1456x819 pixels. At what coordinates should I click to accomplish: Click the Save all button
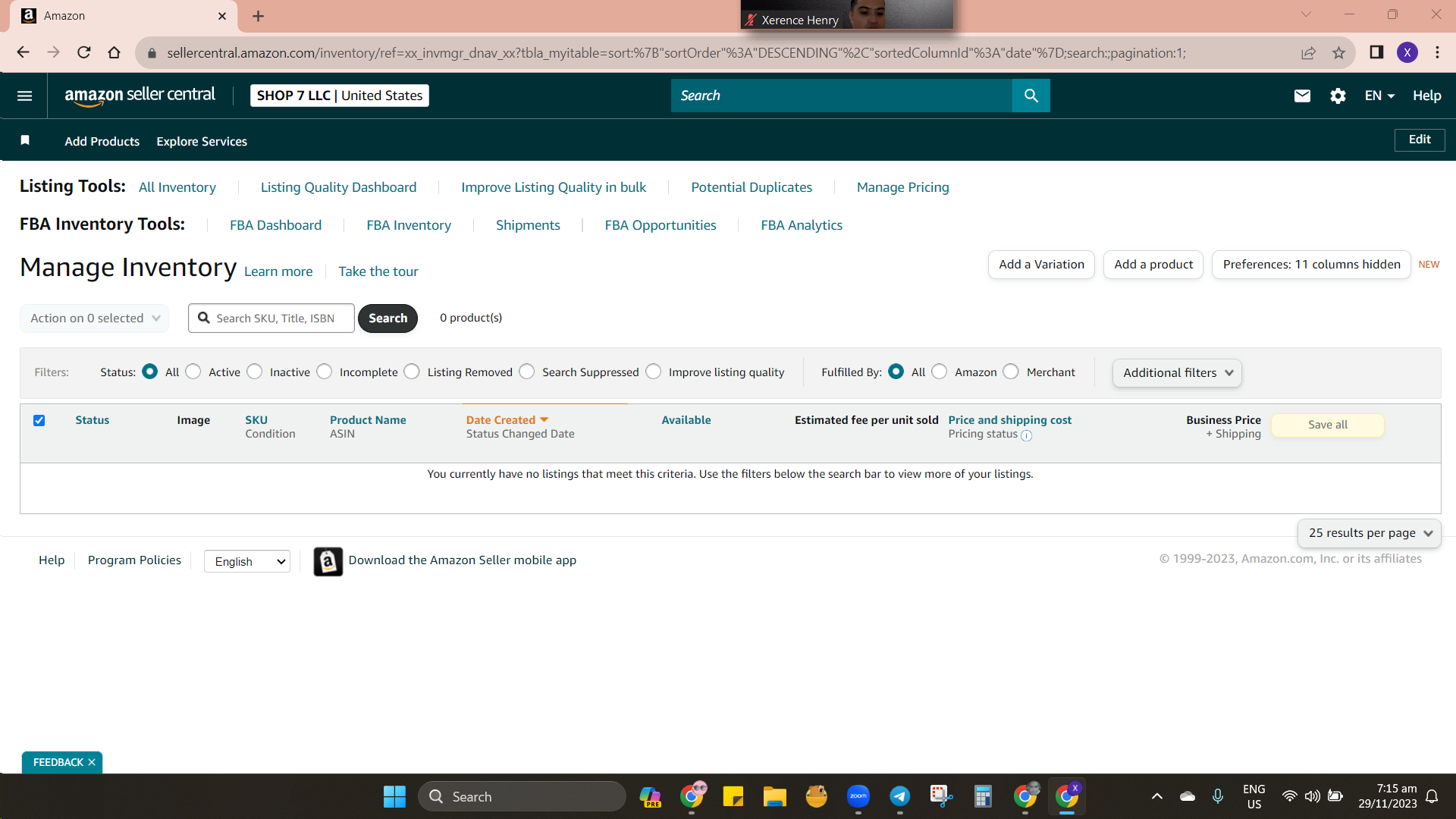coord(1328,425)
